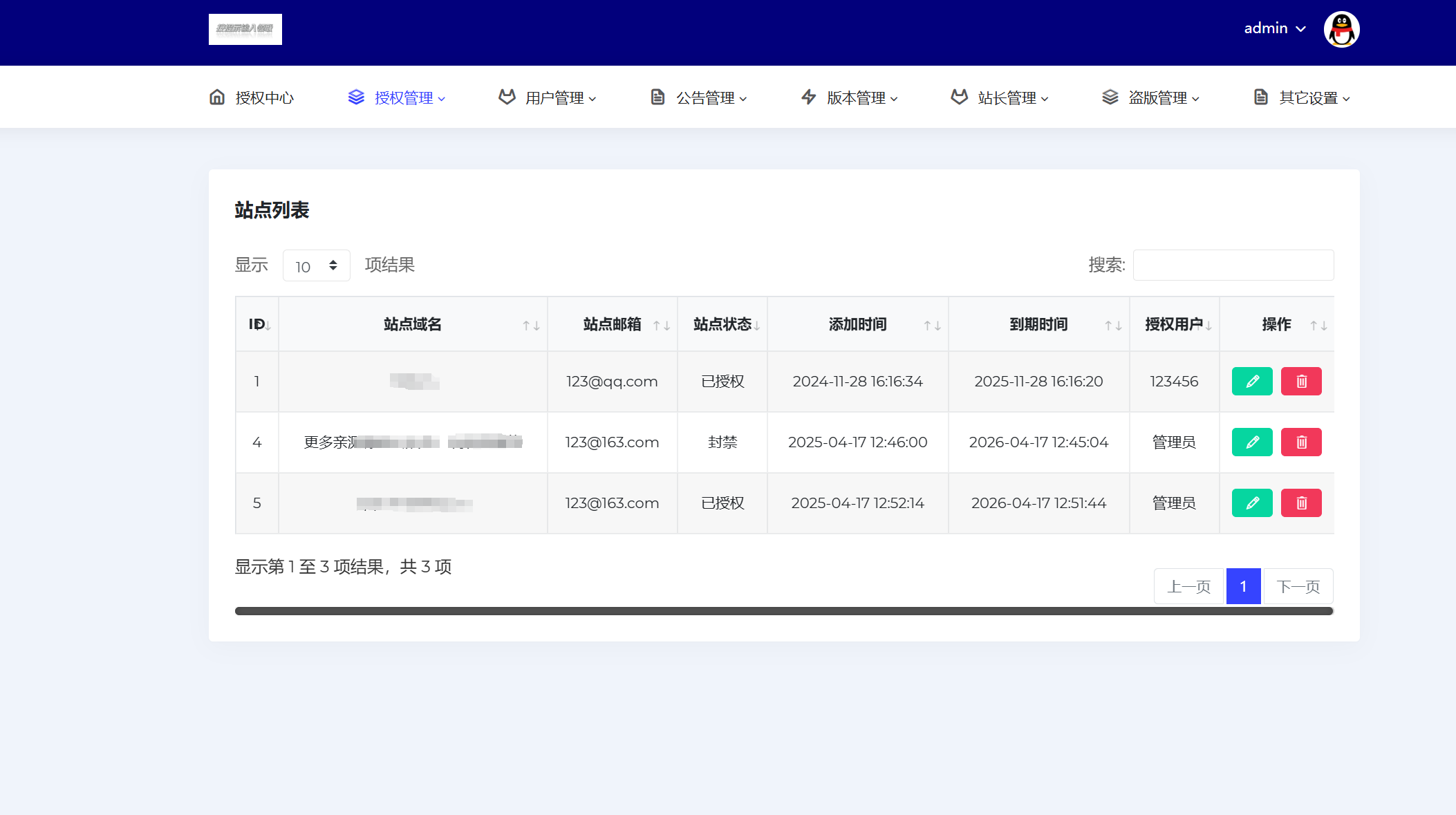Click the QQ penguin avatar
Image resolution: width=1456 pixels, height=815 pixels.
(1341, 29)
